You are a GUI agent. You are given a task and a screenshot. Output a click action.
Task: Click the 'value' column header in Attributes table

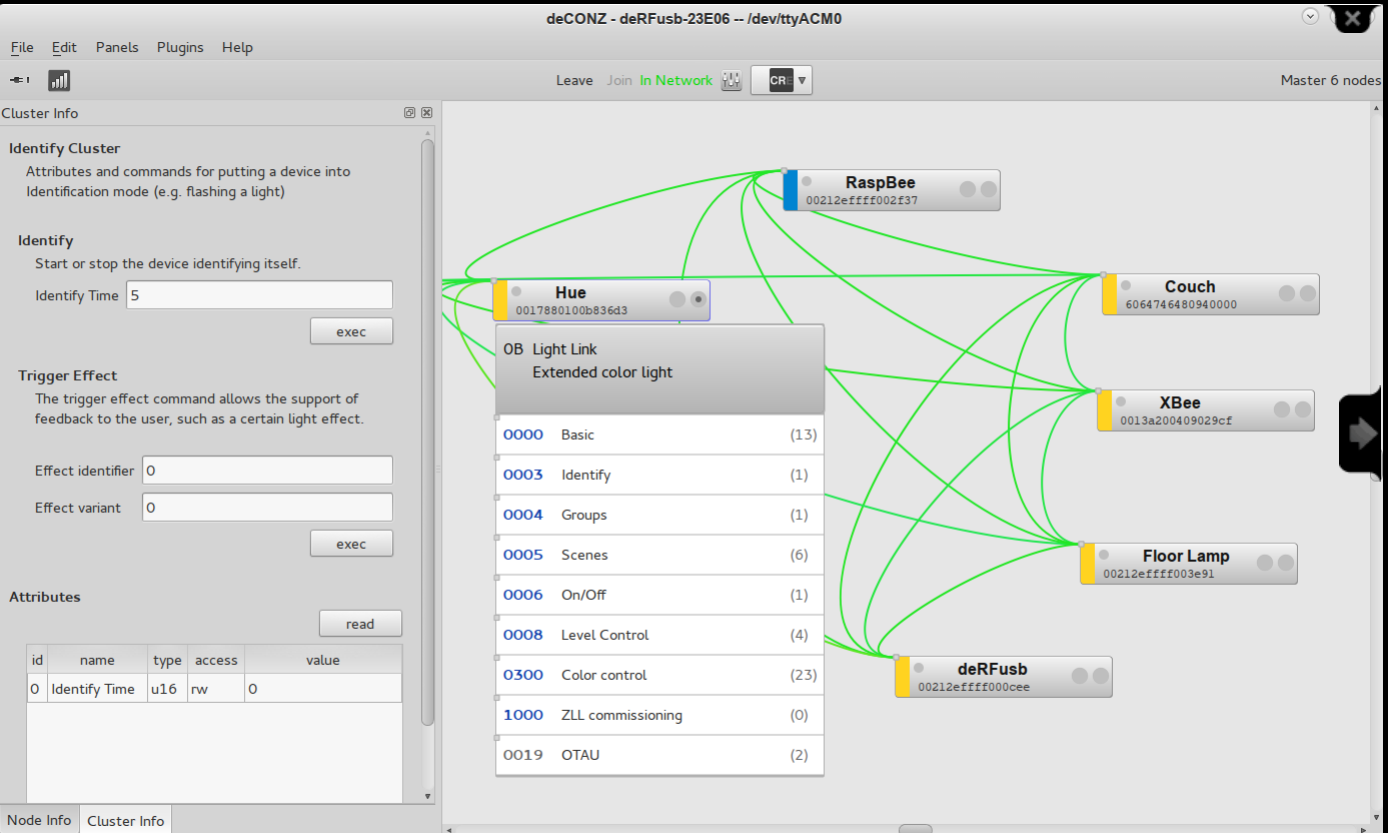click(323, 660)
